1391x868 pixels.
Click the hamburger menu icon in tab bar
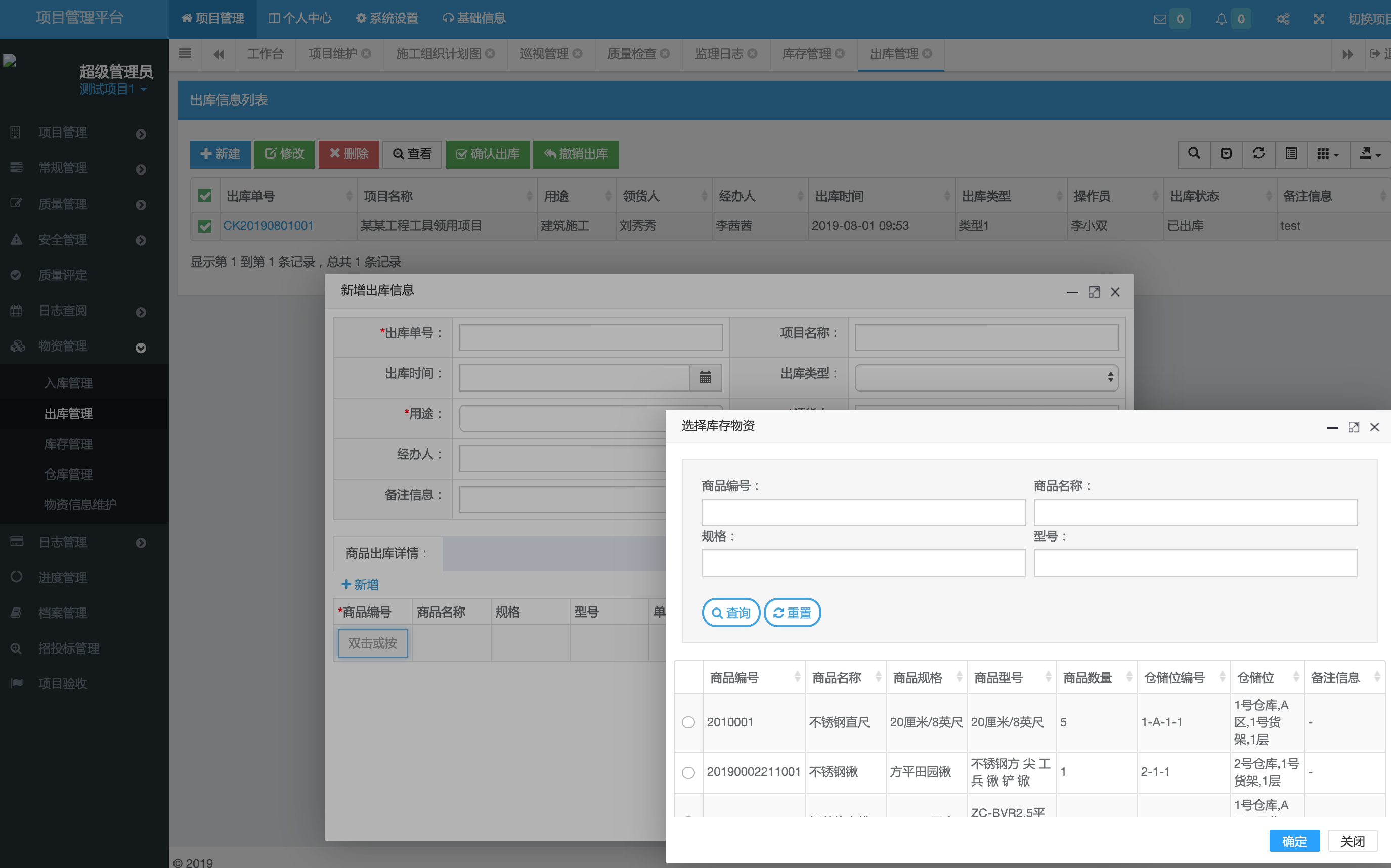185,54
